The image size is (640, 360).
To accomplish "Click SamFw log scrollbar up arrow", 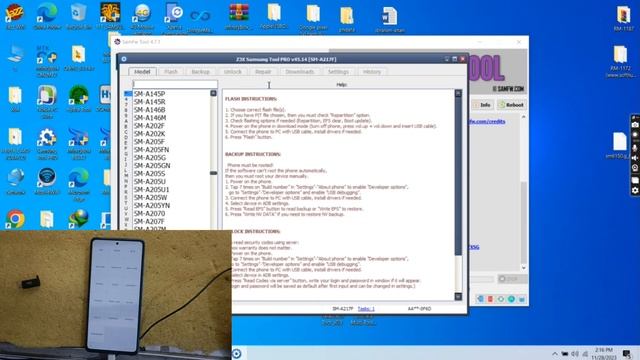I will [x=524, y=117].
